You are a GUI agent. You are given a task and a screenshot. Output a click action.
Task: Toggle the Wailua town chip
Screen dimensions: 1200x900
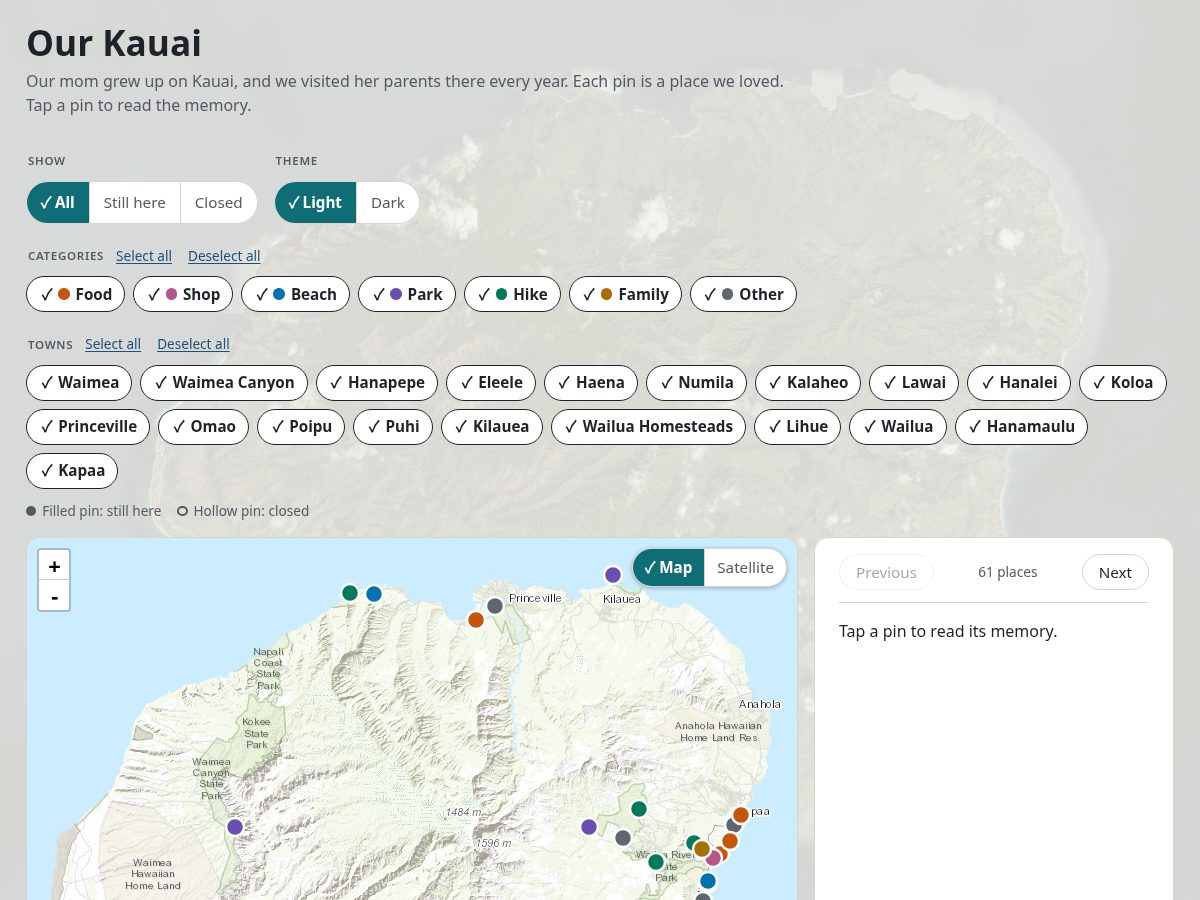click(x=898, y=426)
